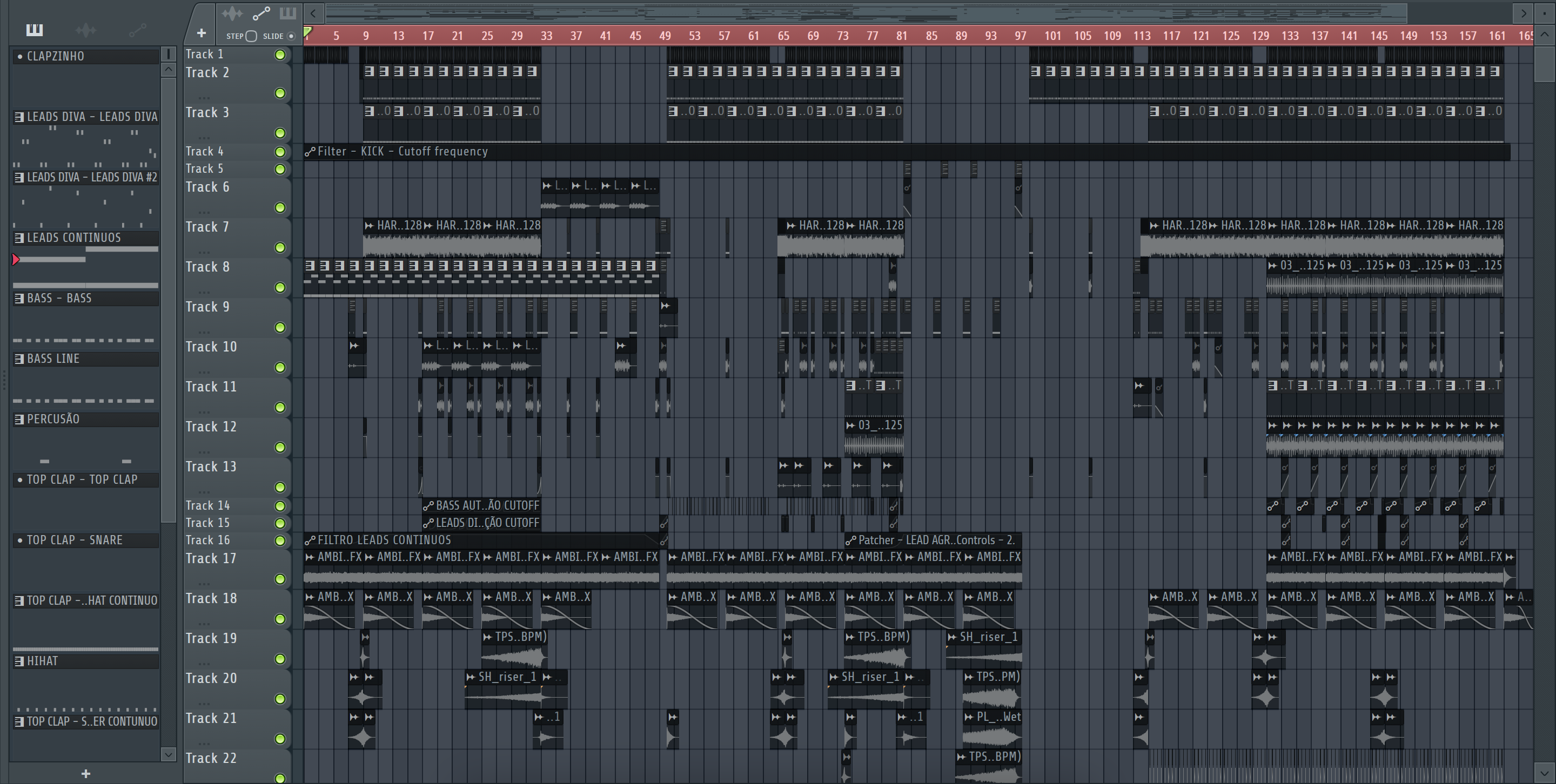Screen dimensions: 1556x784
Task: Mute Track 1 with its green light
Action: point(280,55)
